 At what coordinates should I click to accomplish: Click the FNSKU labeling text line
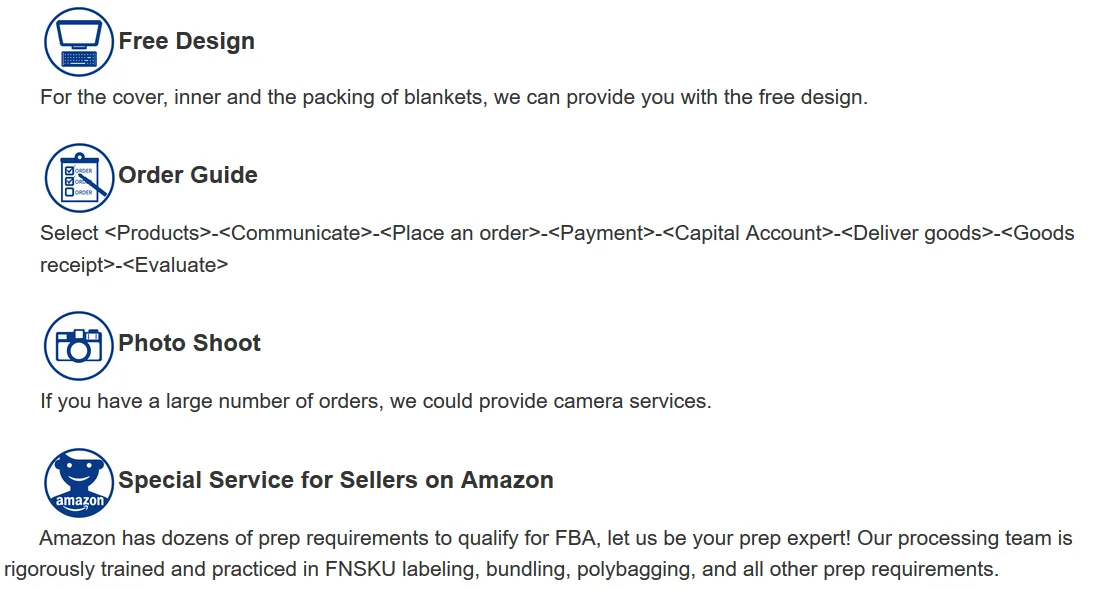(x=501, y=570)
